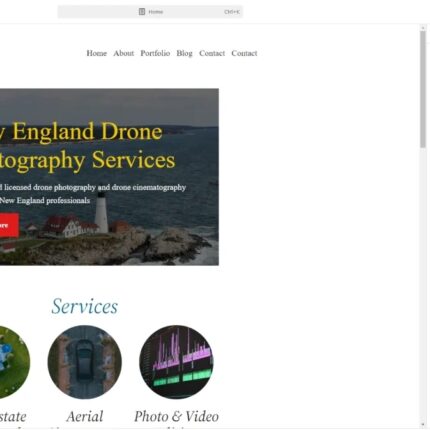Select the New England Drone heading text

click(x=87, y=146)
